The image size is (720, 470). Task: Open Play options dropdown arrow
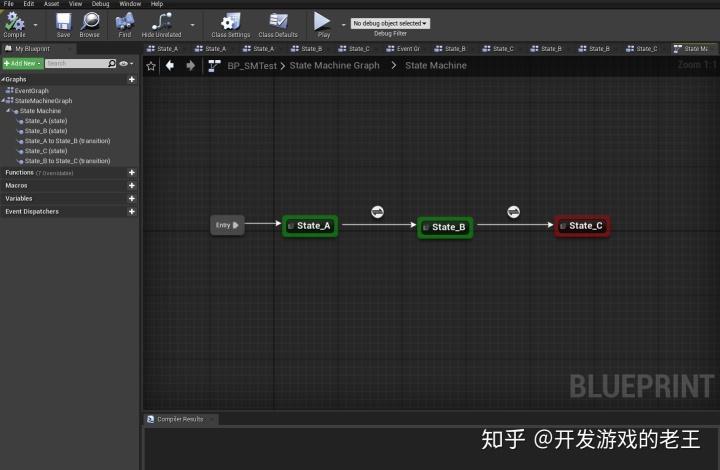coord(343,25)
